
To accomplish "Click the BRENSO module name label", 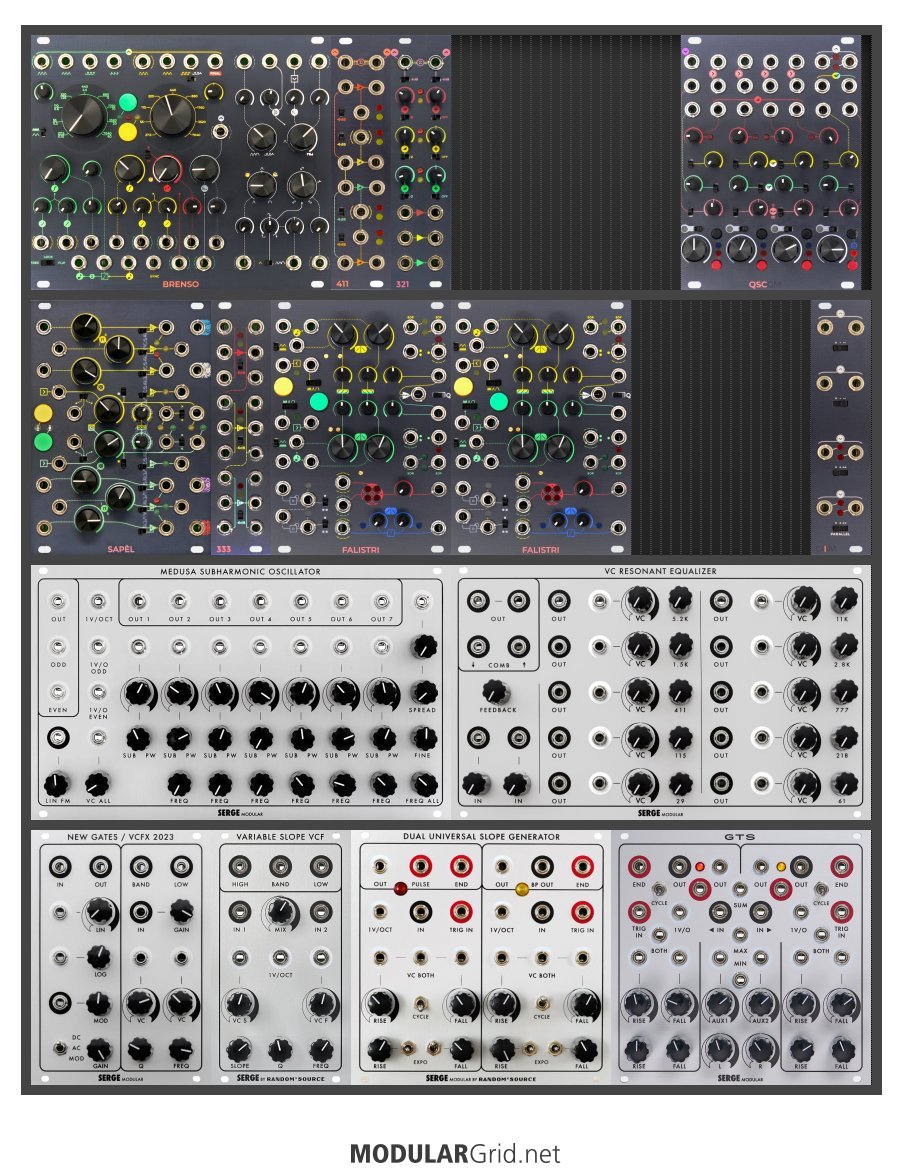I will pyautogui.click(x=181, y=284).
